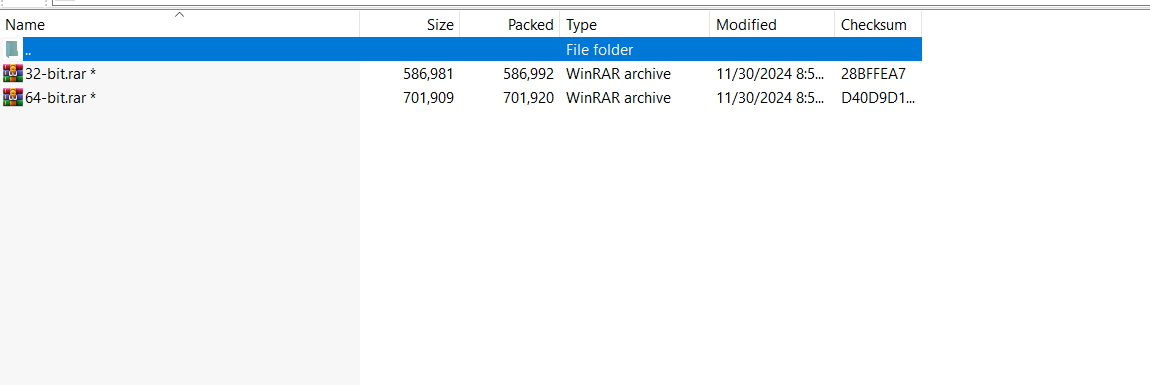Click the sort arrow above the Name column
1150x385 pixels.
coord(179,14)
